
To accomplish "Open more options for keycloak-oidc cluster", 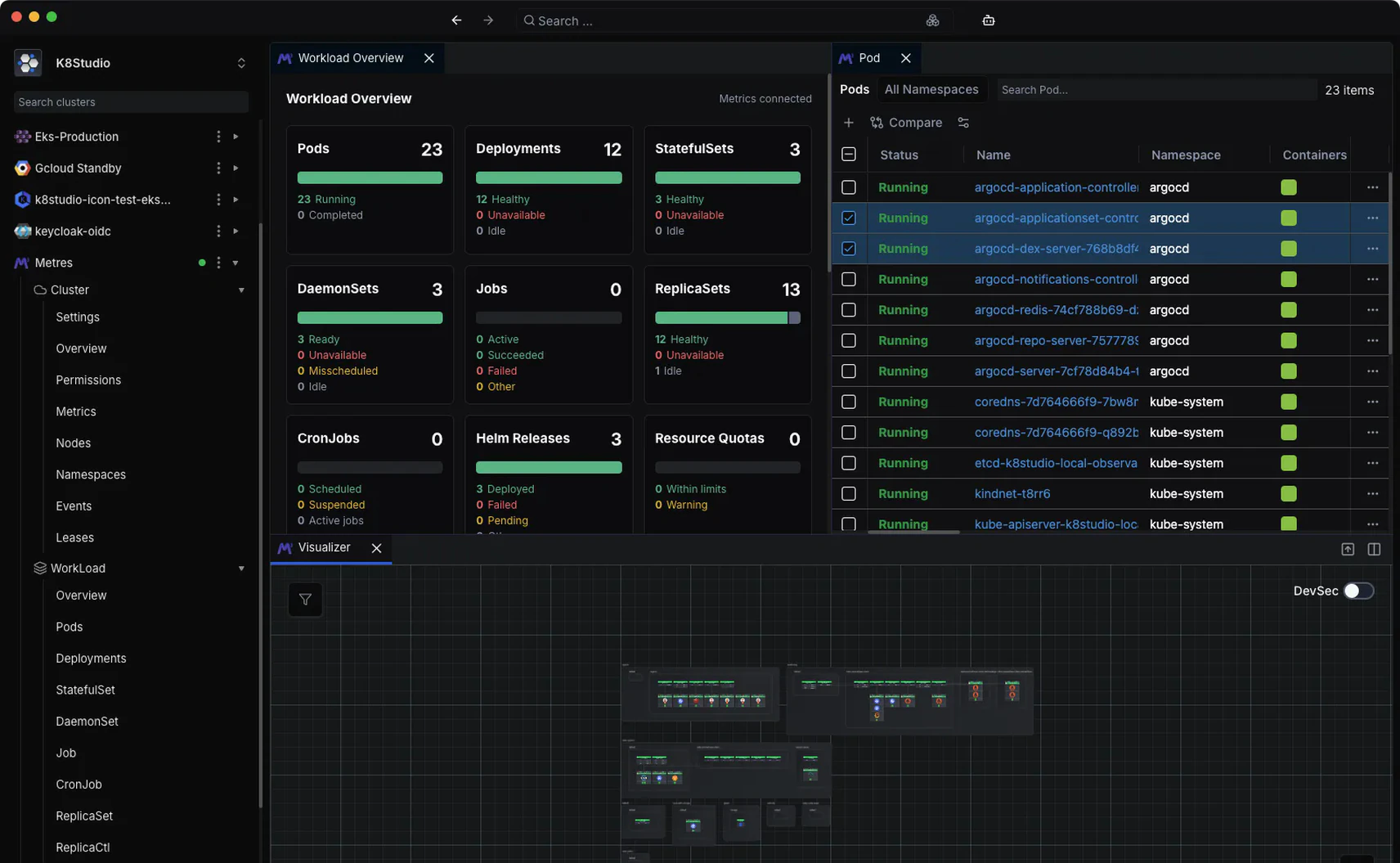I will (218, 231).
